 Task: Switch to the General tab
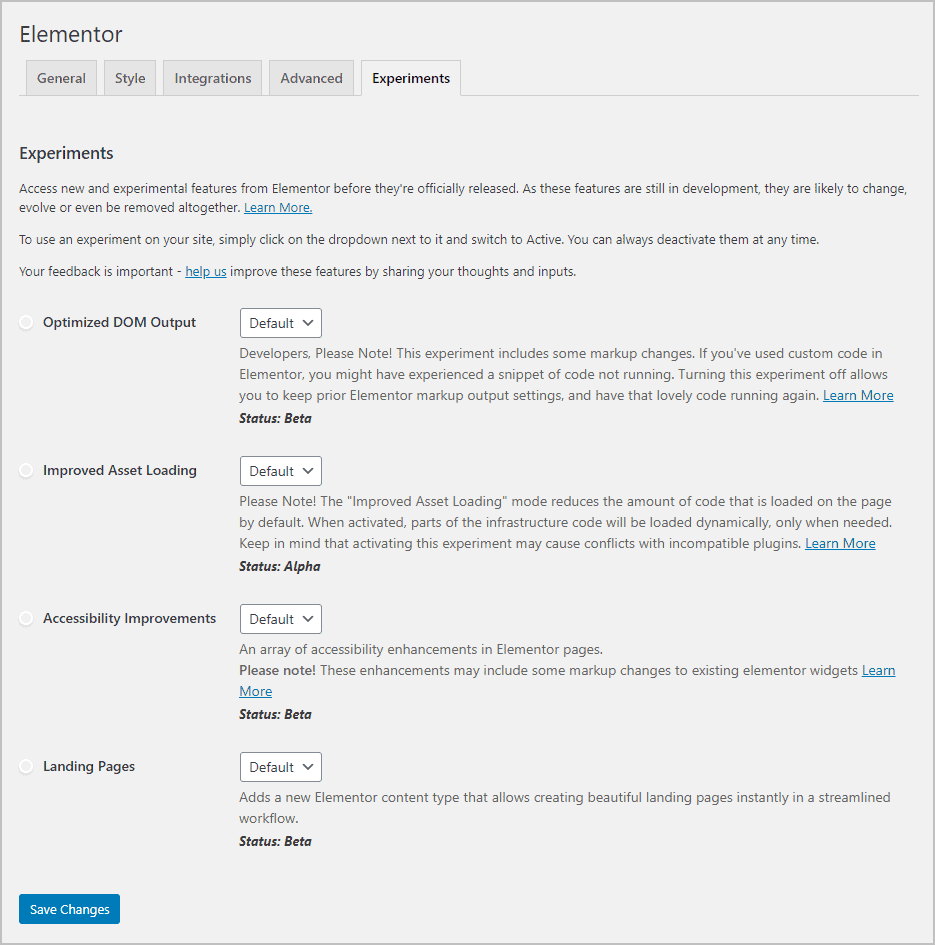point(61,77)
